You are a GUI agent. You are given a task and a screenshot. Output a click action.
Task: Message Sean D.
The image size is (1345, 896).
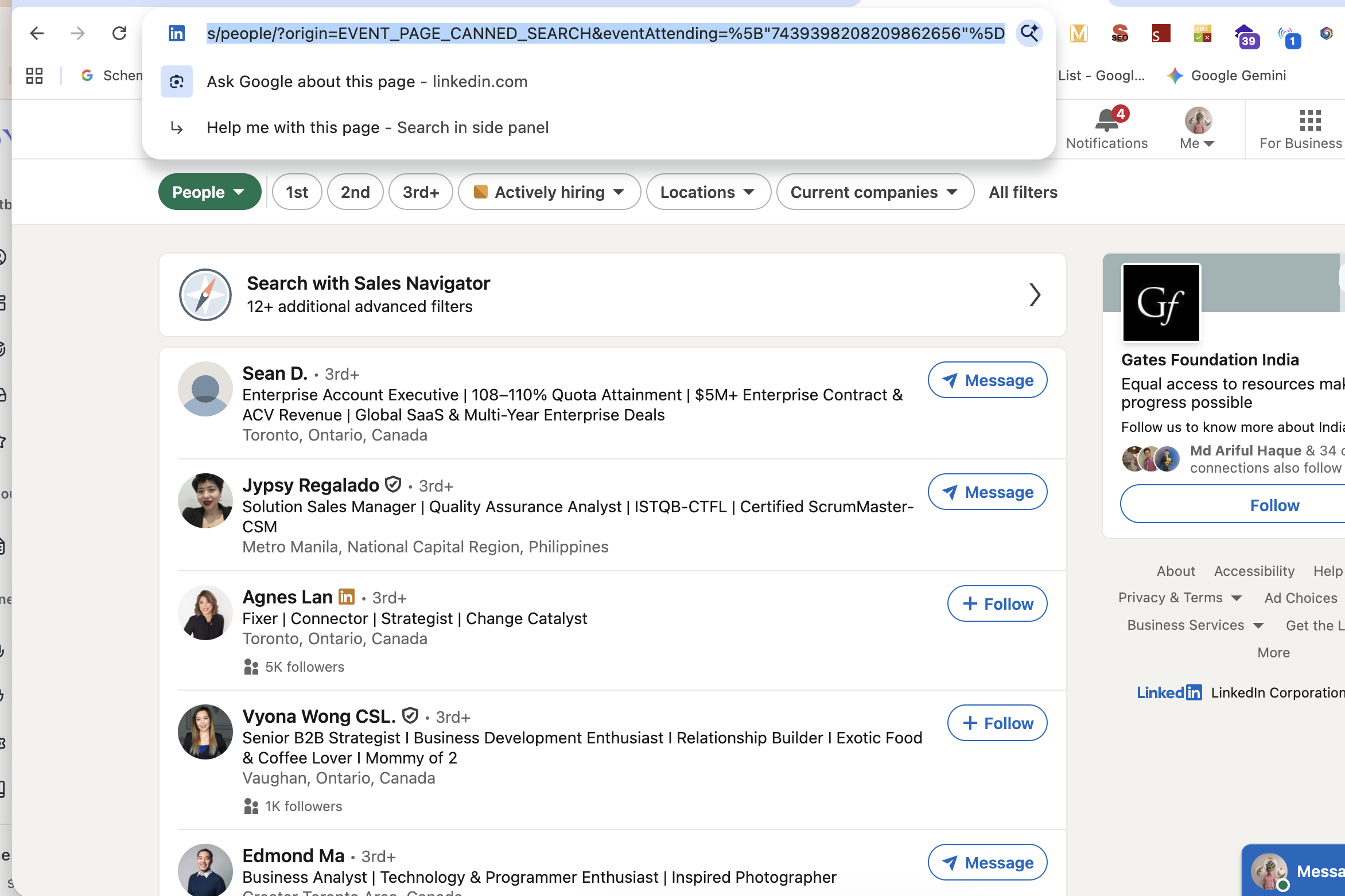tap(987, 380)
